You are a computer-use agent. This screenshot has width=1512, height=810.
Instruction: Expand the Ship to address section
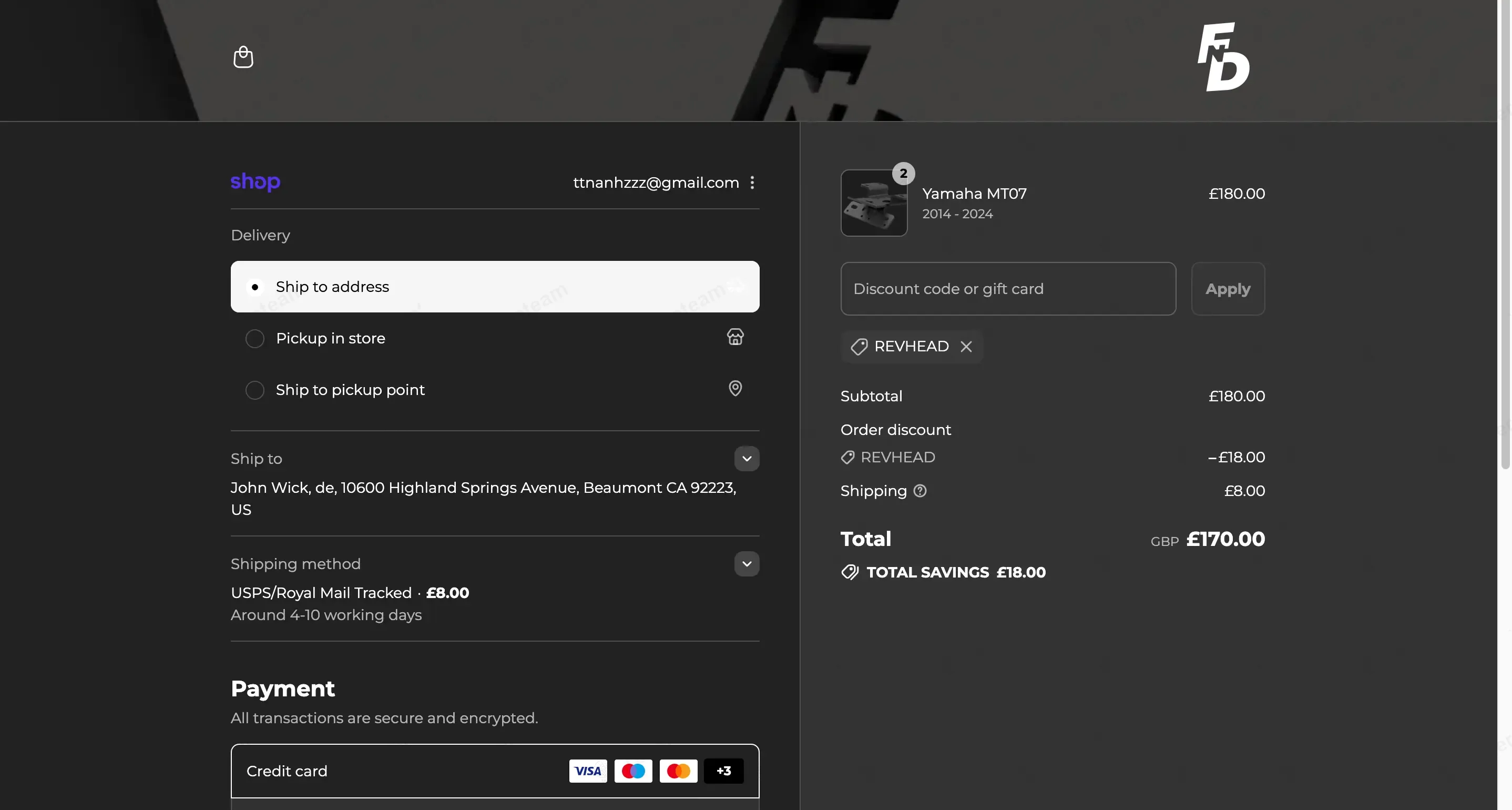click(x=747, y=459)
